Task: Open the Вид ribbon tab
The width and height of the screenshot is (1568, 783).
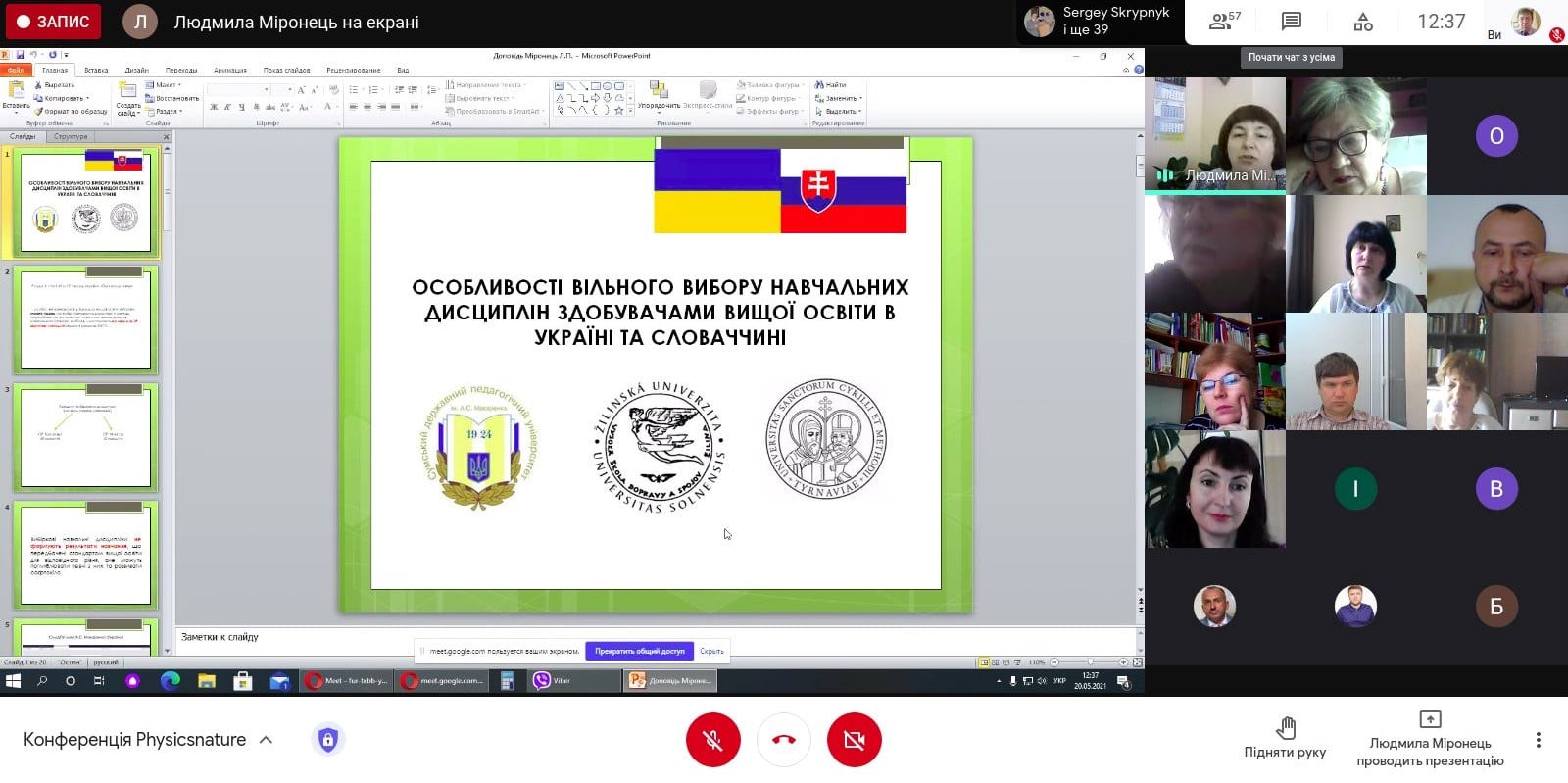Action: [403, 70]
